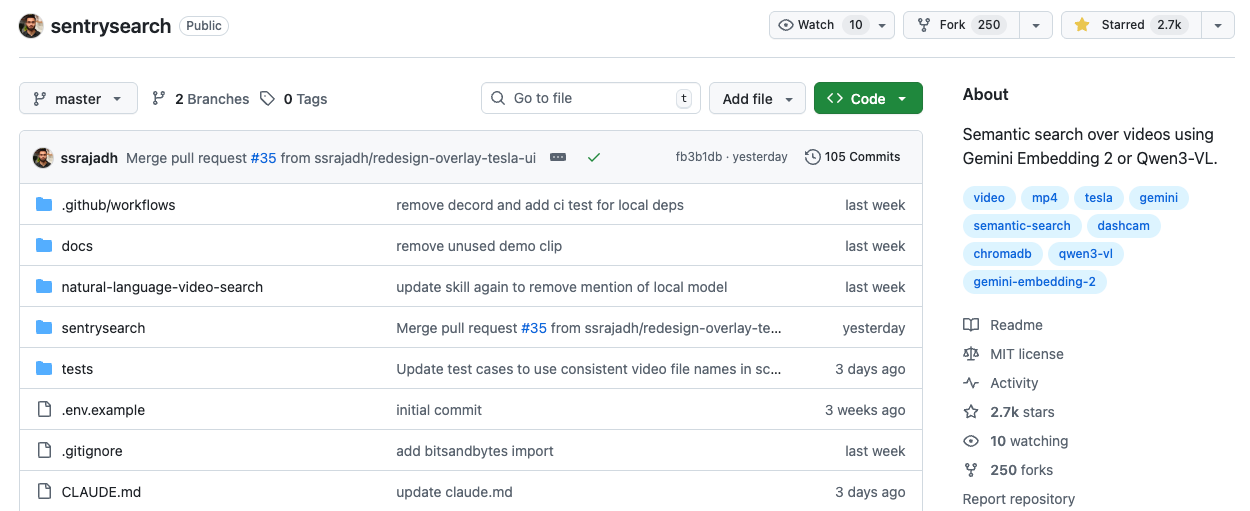
Task: Click the commit message ellipsis expand icon
Action: coord(558,157)
